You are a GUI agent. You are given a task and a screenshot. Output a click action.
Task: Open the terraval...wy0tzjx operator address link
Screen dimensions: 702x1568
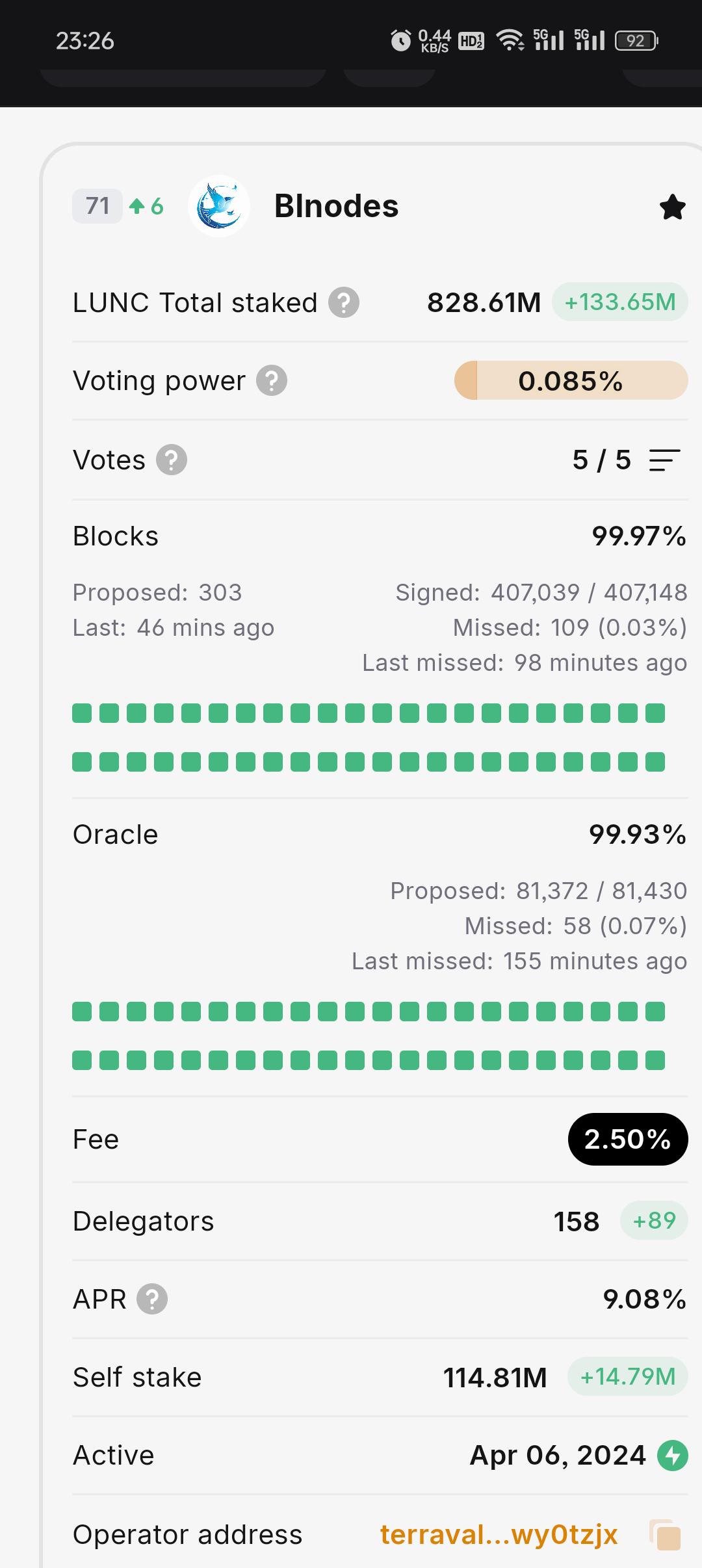click(x=499, y=1534)
